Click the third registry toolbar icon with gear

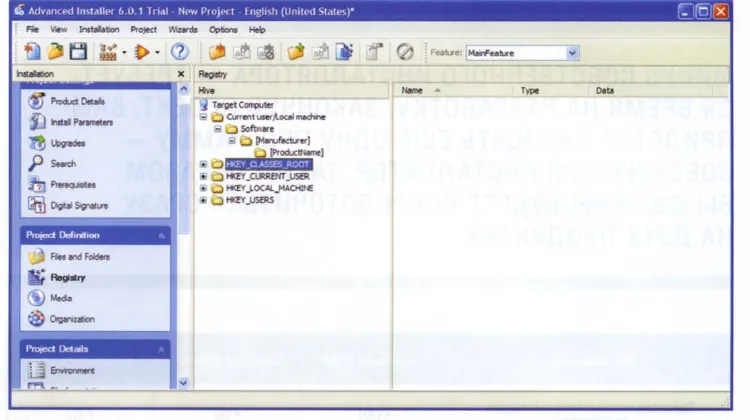266,52
